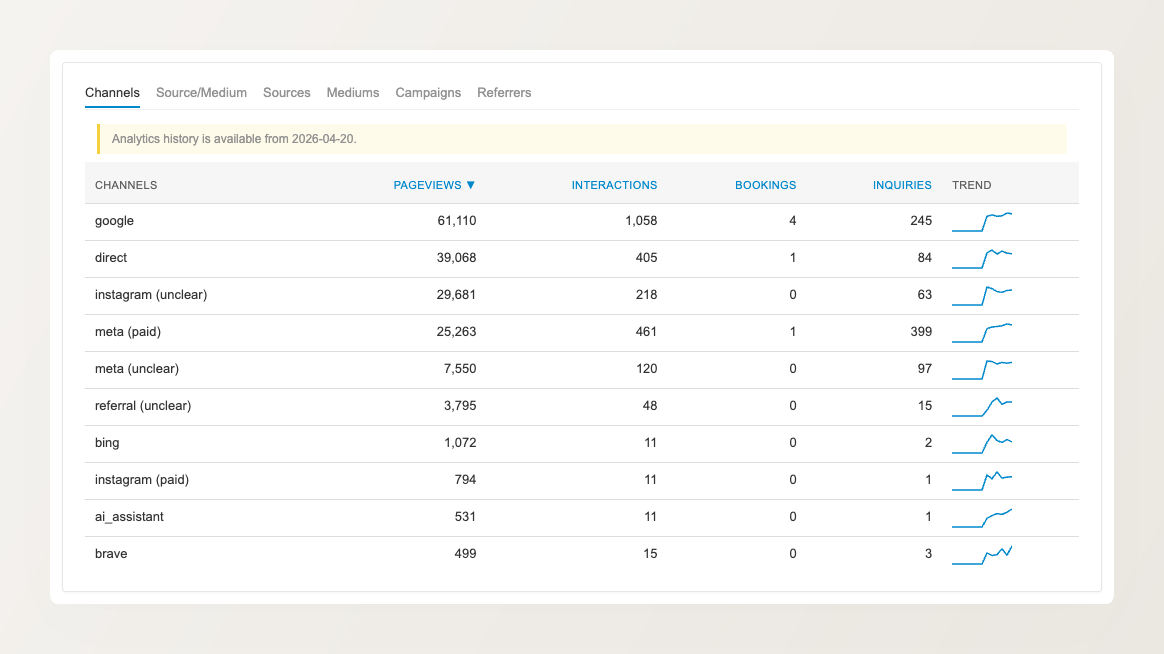Select the referral (unclear) channel name
Image resolution: width=1164 pixels, height=654 pixels.
[143, 406]
